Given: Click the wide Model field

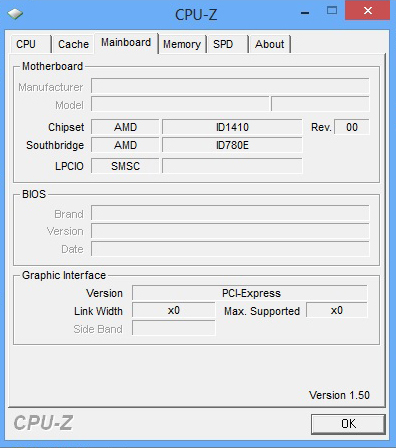Looking at the screenshot, I should click(x=180, y=104).
